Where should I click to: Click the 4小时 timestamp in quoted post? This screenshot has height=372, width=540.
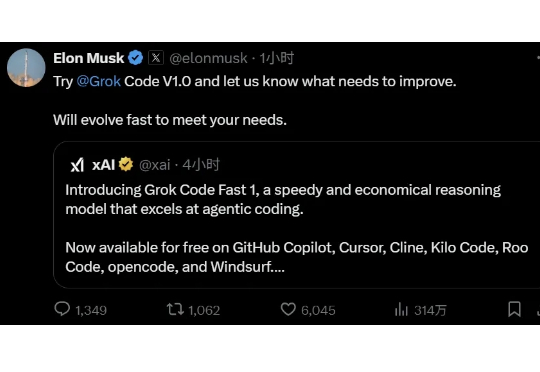point(201,165)
